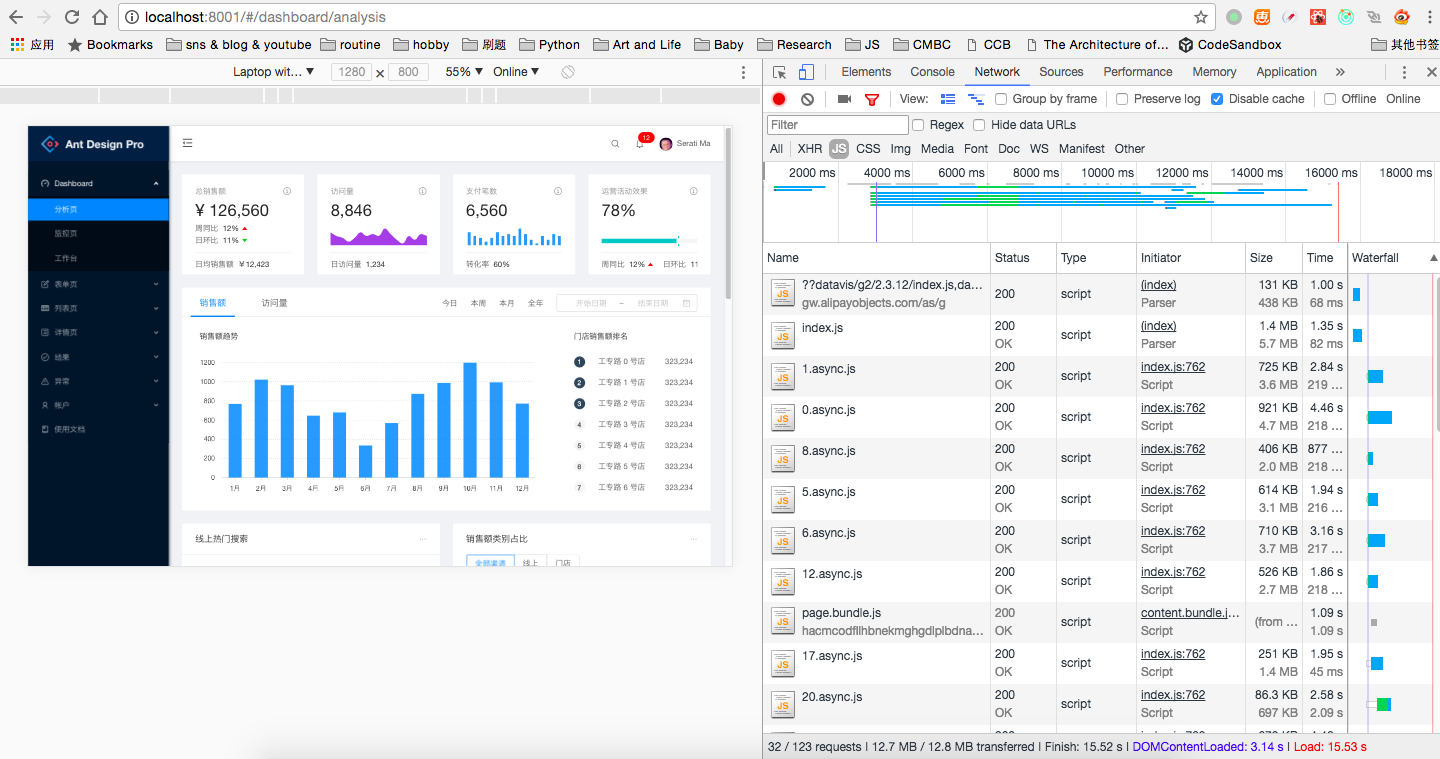Image resolution: width=1440 pixels, height=759 pixels.
Task: Open the 访问量 chart tab
Action: [275, 303]
